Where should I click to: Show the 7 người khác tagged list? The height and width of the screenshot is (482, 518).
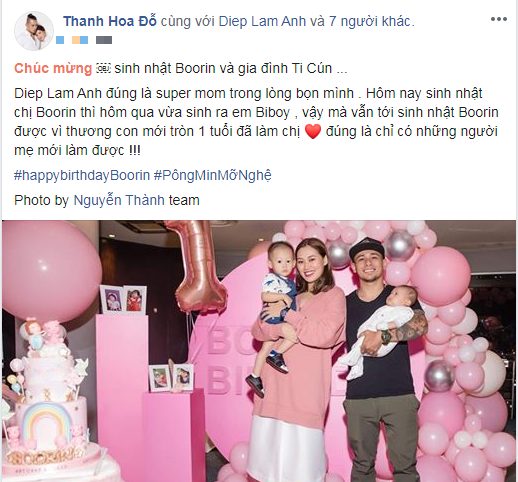371,21
